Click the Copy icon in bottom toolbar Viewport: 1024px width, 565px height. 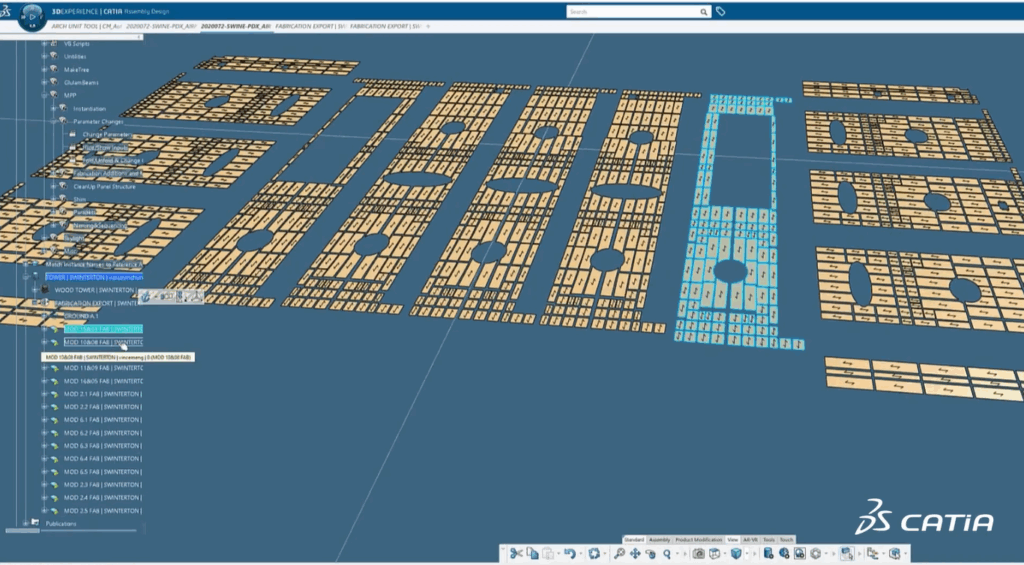pyautogui.click(x=533, y=553)
